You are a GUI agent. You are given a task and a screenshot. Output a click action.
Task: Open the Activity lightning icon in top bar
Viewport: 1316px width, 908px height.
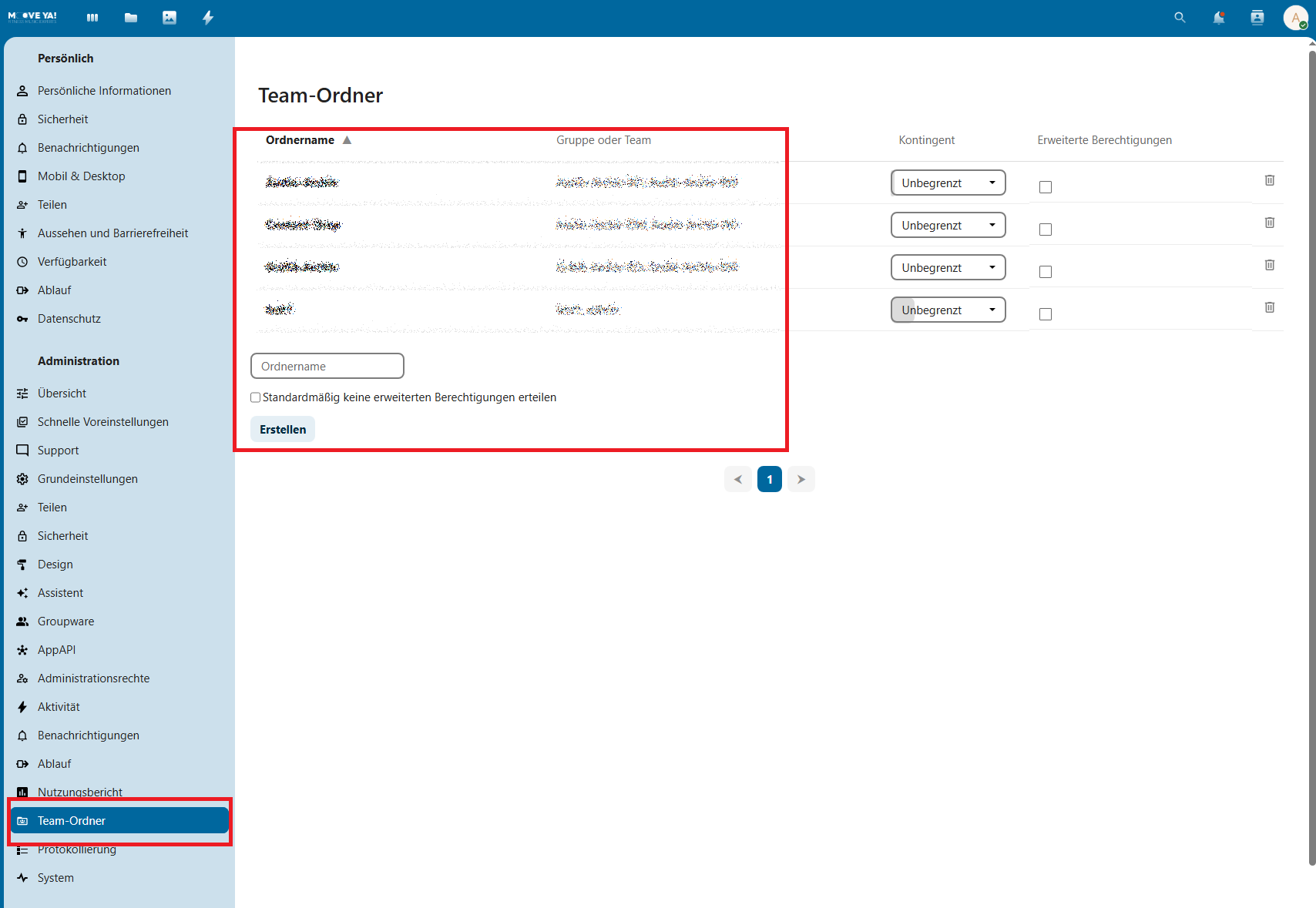point(208,18)
